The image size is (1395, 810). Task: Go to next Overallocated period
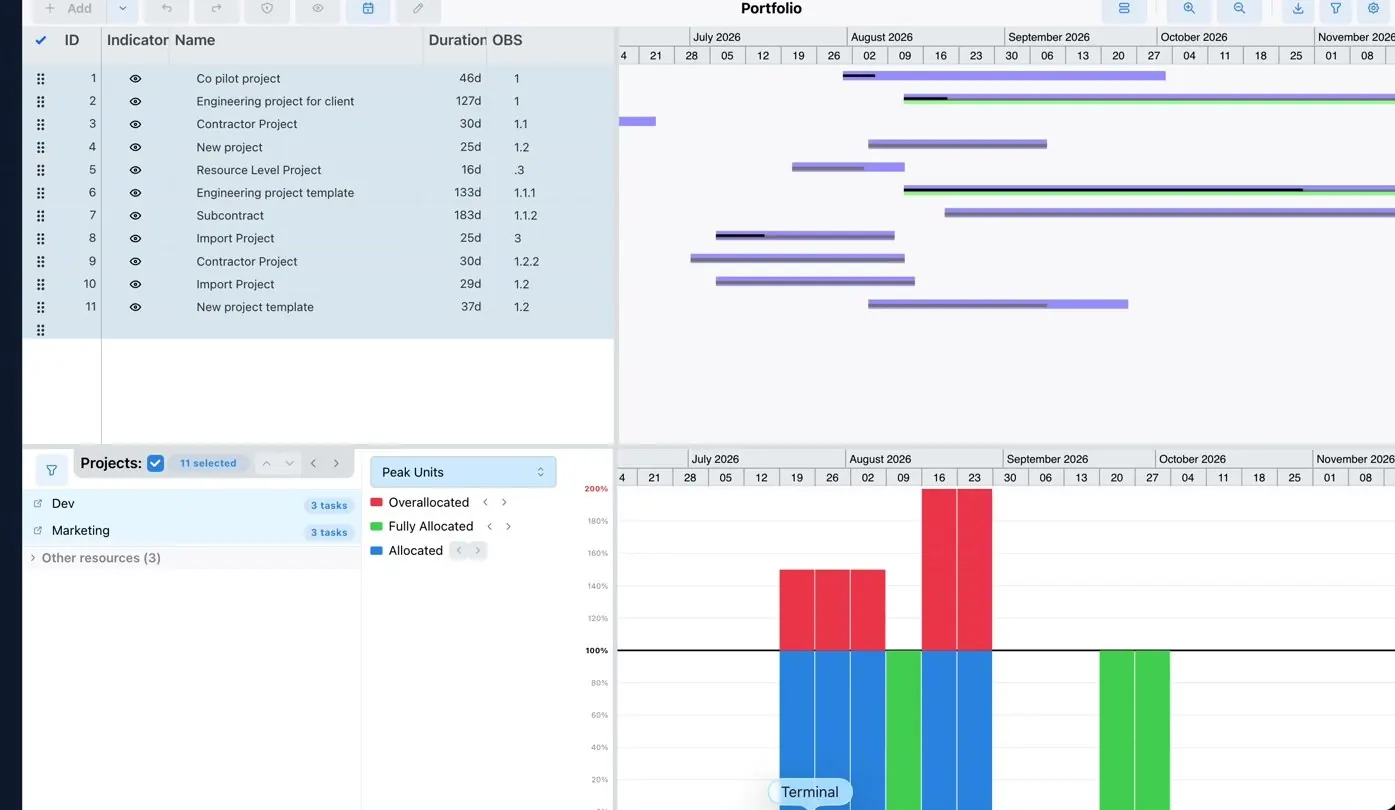tap(504, 503)
